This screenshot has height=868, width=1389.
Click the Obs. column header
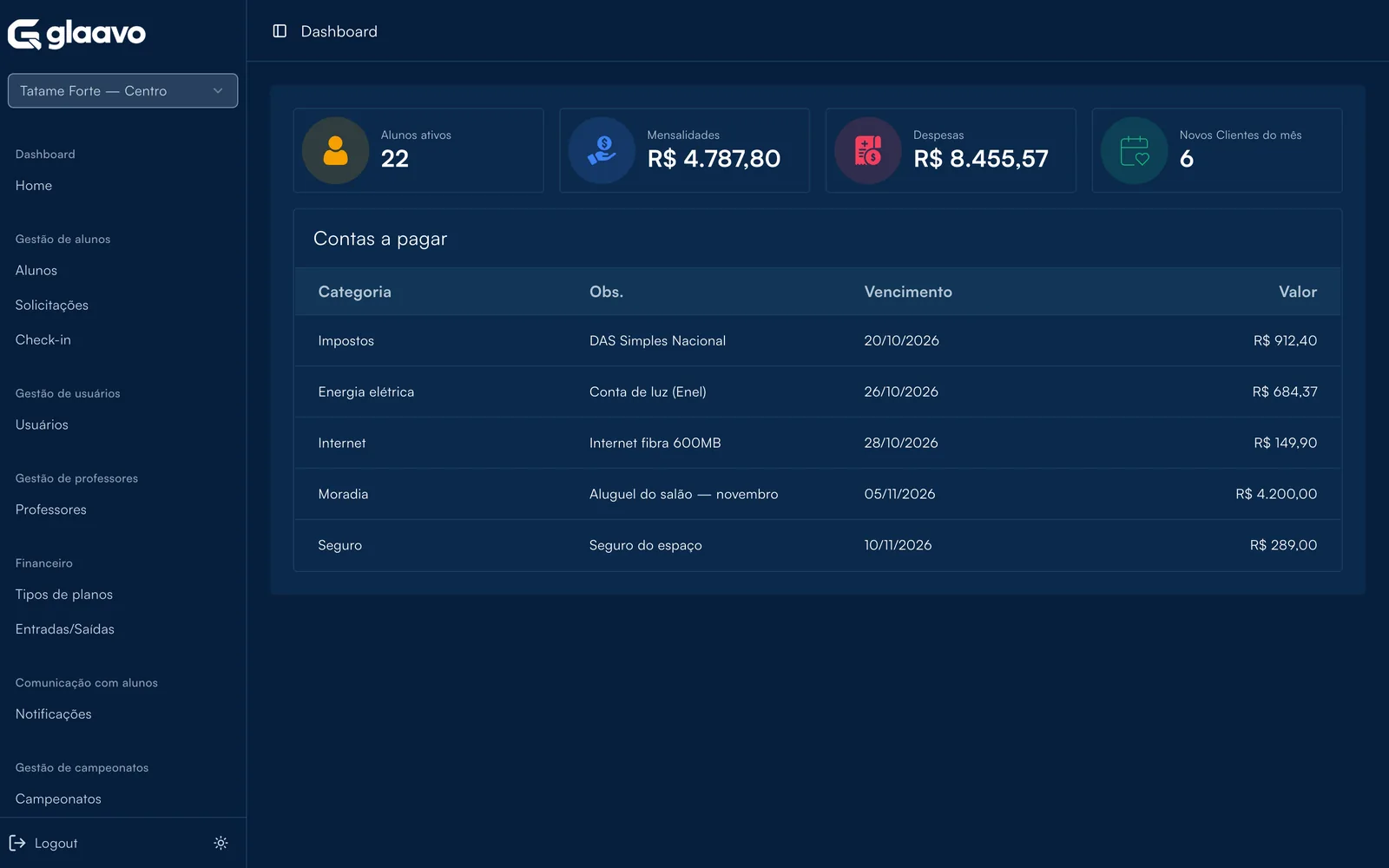607,292
